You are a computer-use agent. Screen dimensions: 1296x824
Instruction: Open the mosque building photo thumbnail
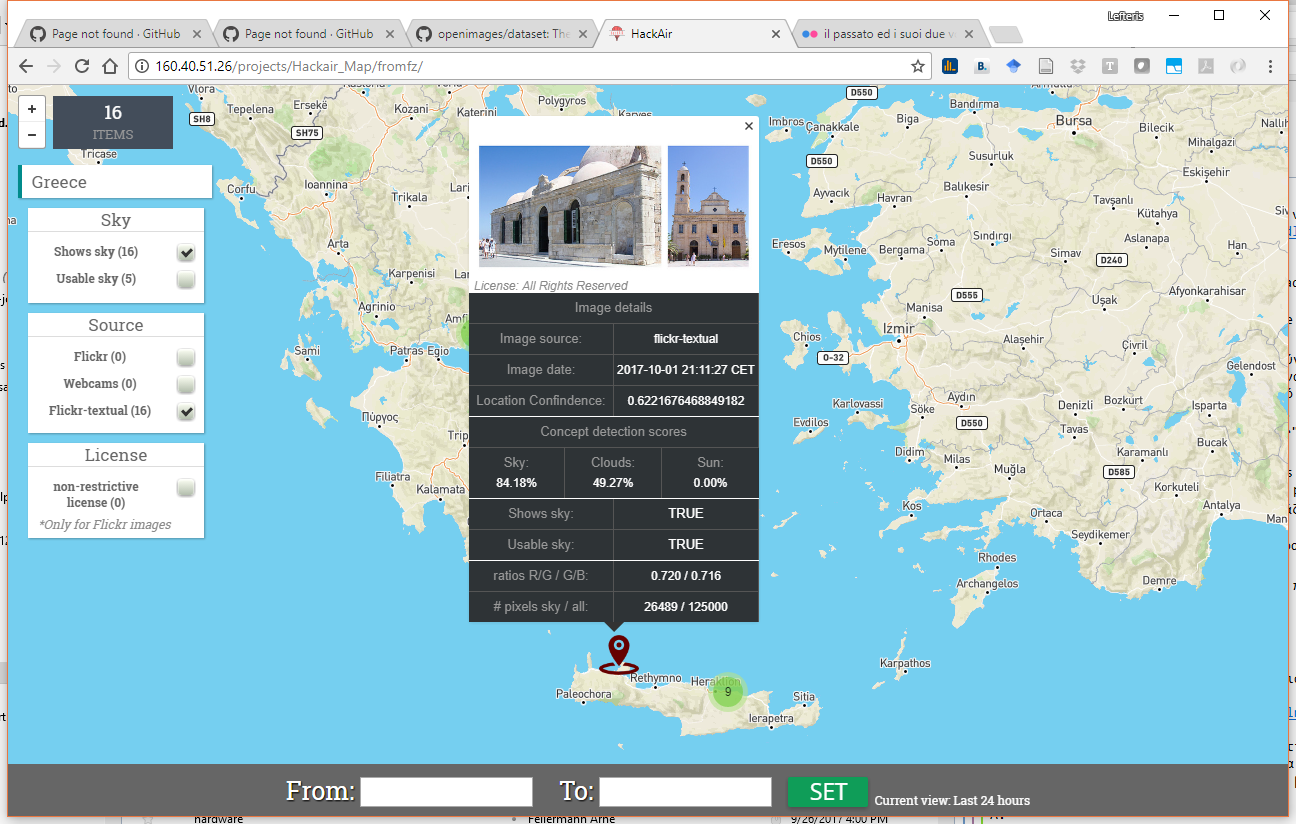pyautogui.click(x=570, y=206)
